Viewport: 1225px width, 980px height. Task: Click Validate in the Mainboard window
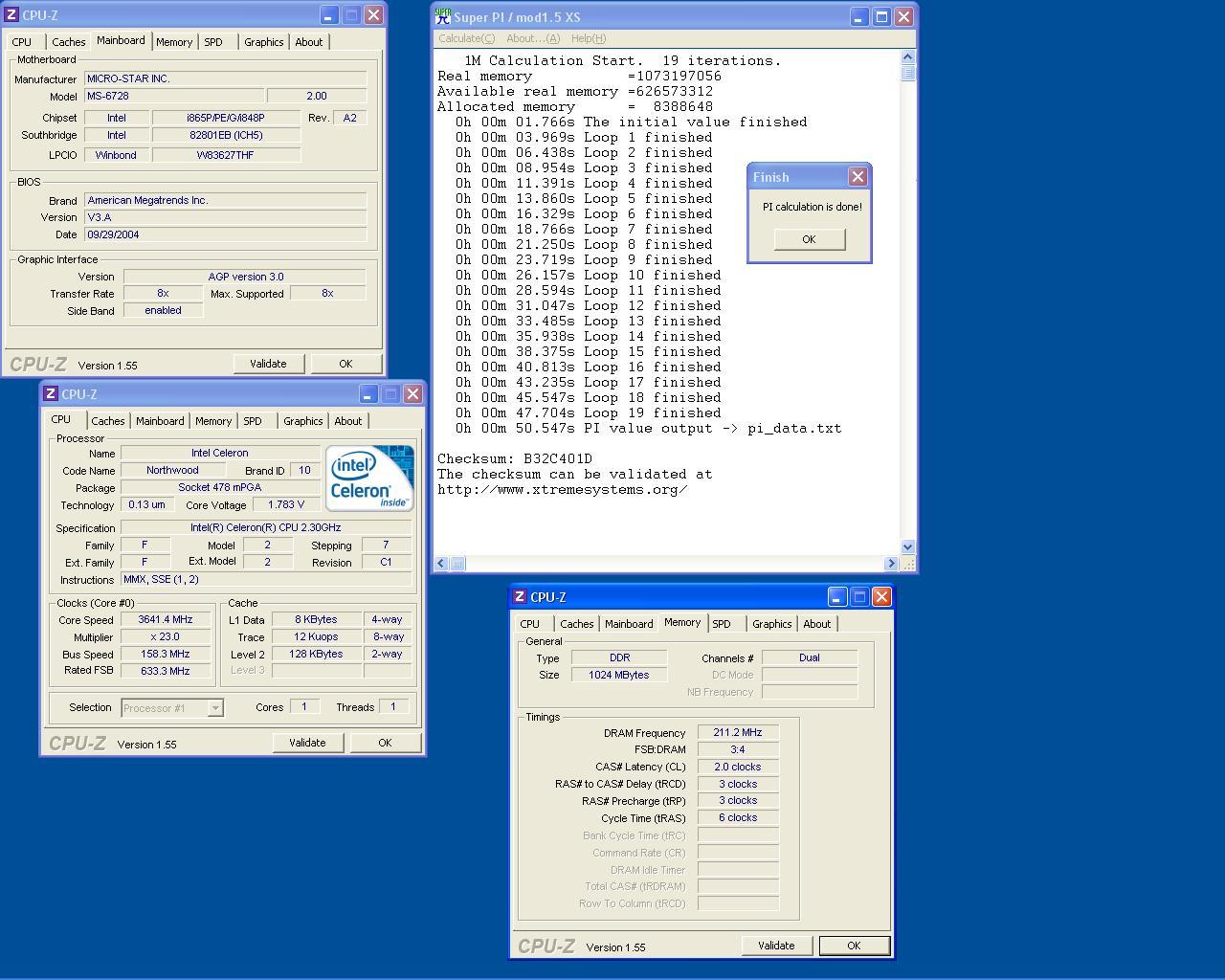click(268, 364)
